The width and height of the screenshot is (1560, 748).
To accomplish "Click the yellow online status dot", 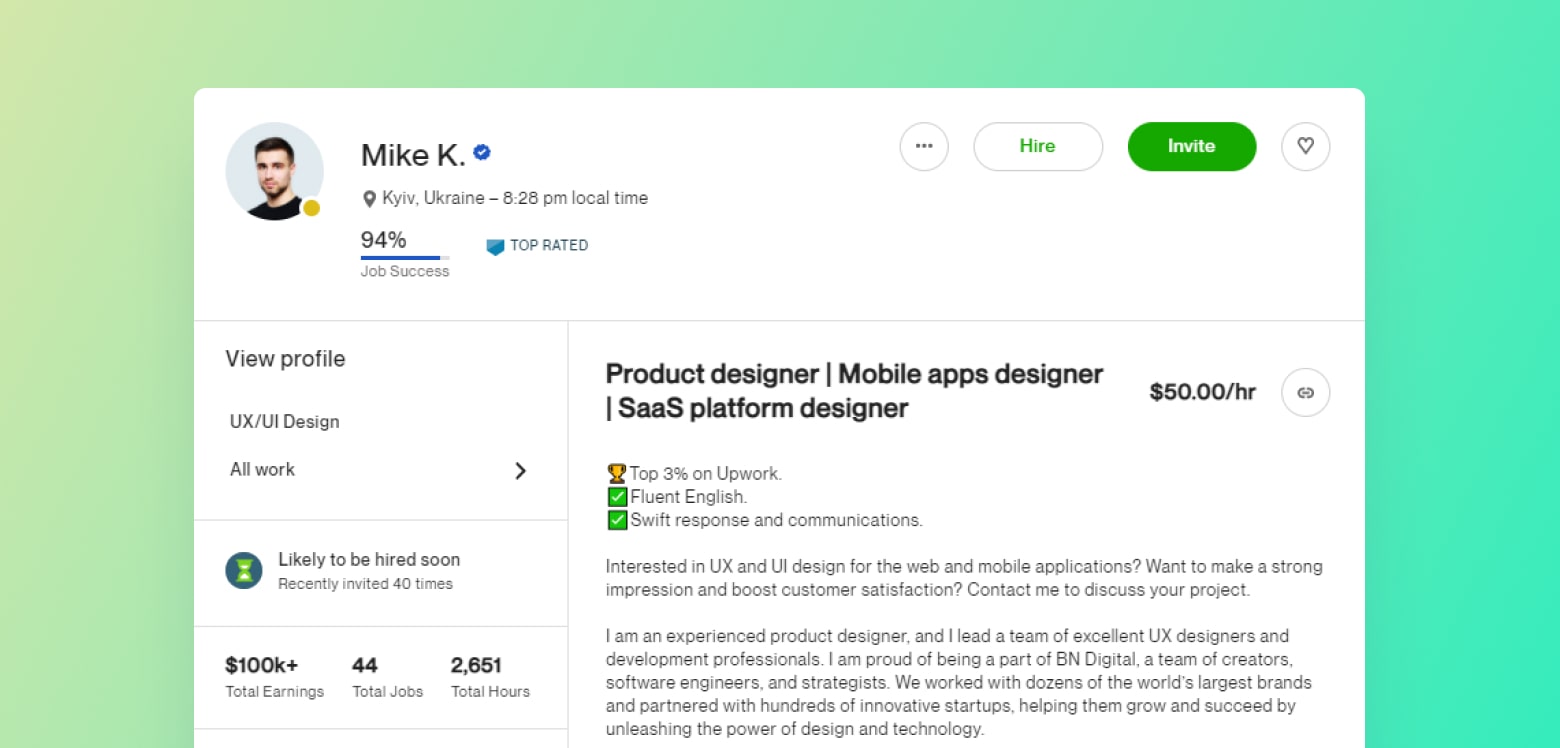I will (311, 208).
